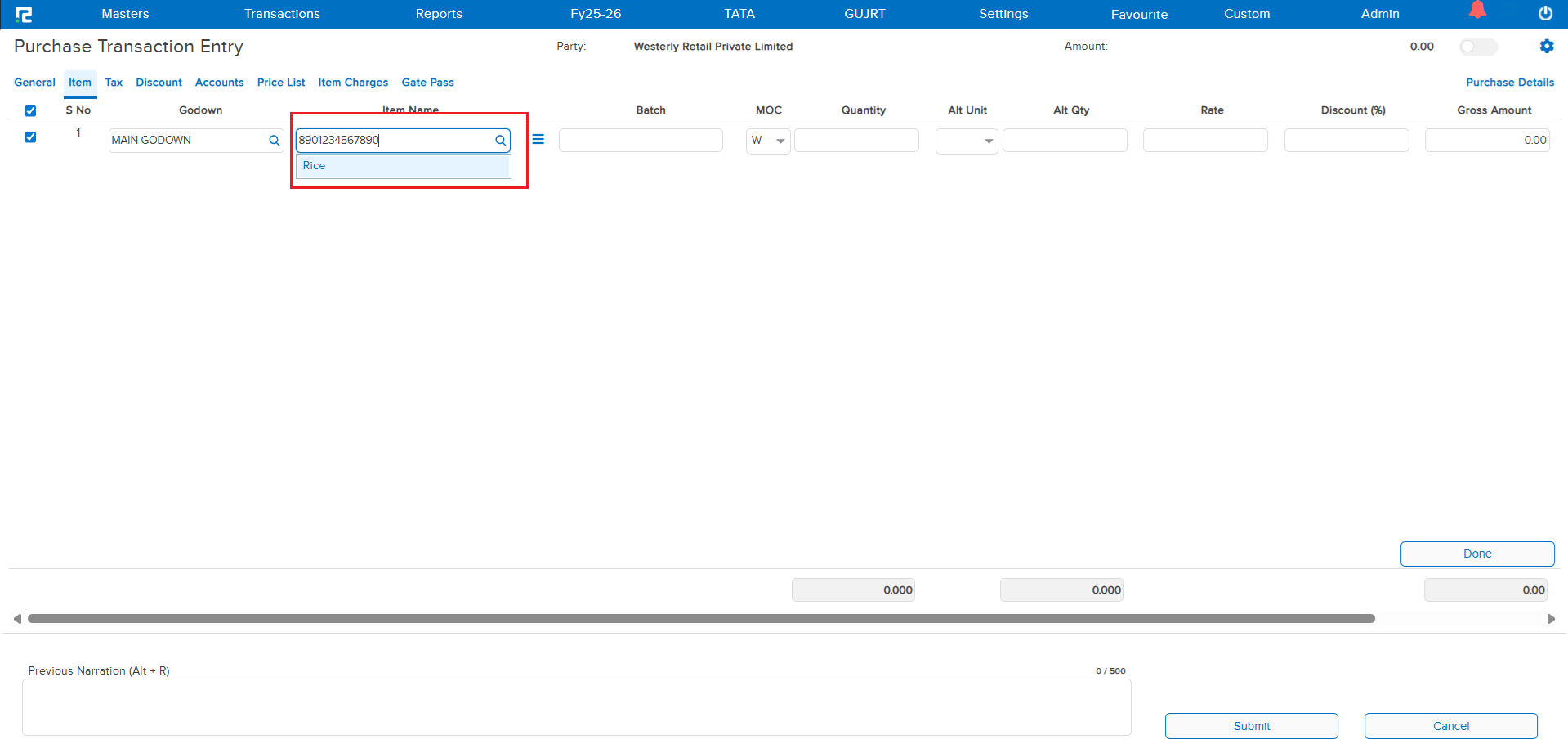
Task: Uncheck the row 1 checkbox
Action: tap(30, 137)
